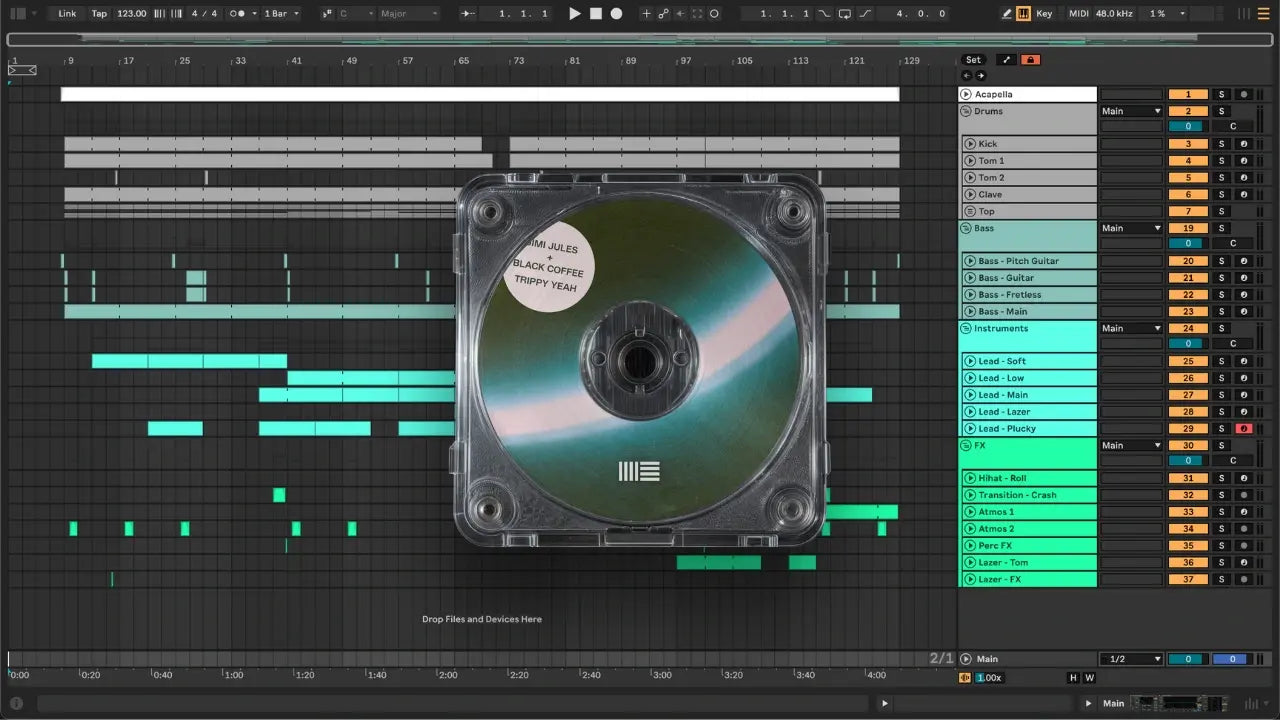Click the Arrangement Record circle button
Screen dimensions: 1280x720
pos(616,14)
